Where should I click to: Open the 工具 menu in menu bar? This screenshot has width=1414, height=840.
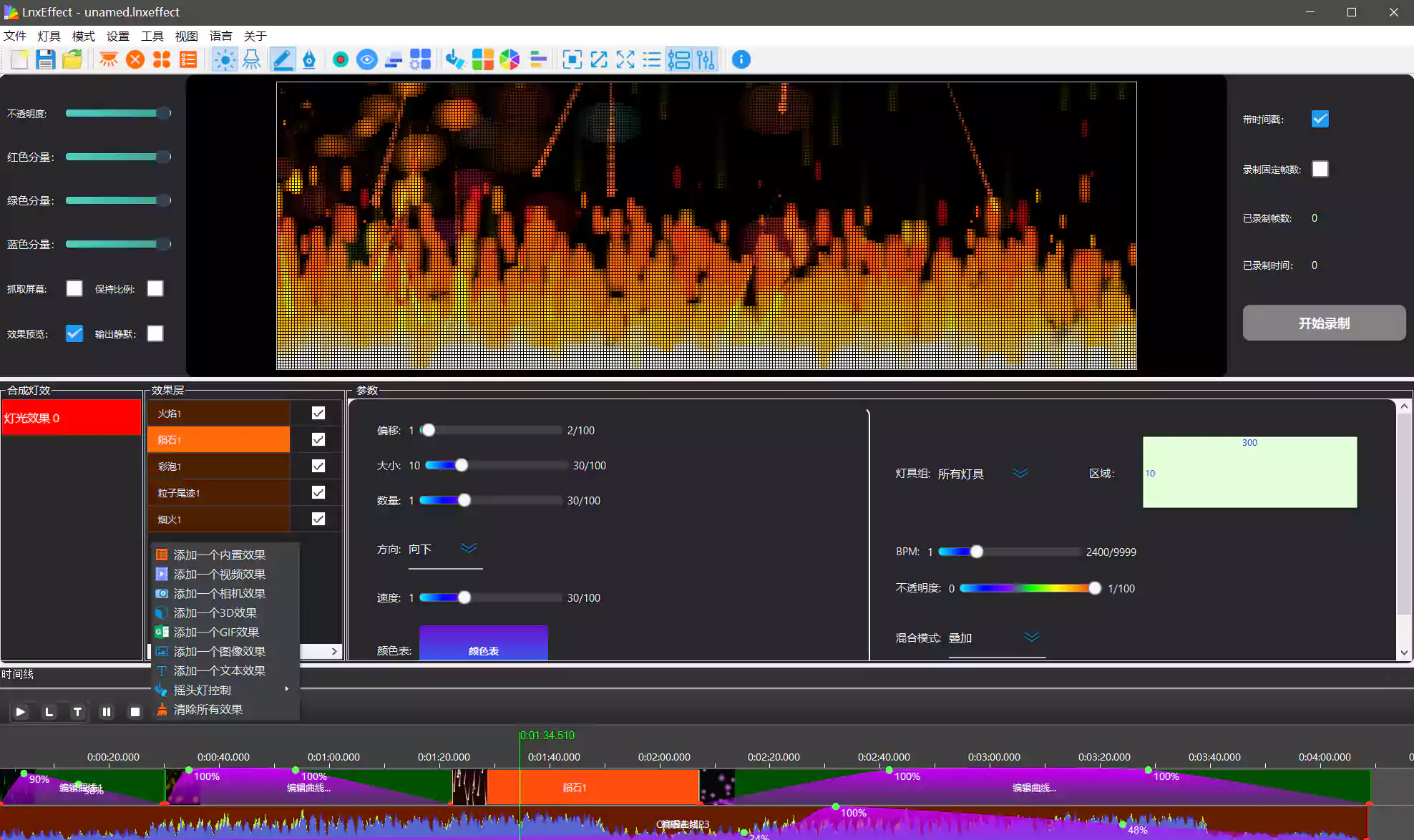(x=152, y=36)
